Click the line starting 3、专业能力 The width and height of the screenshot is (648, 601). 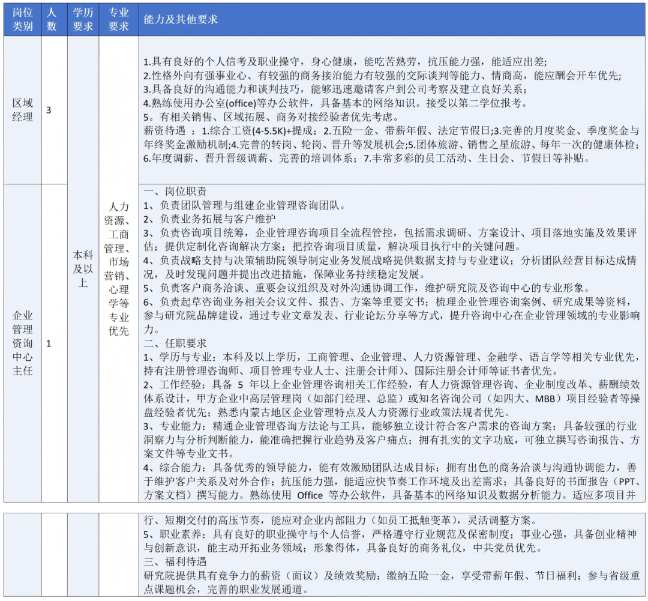point(391,426)
